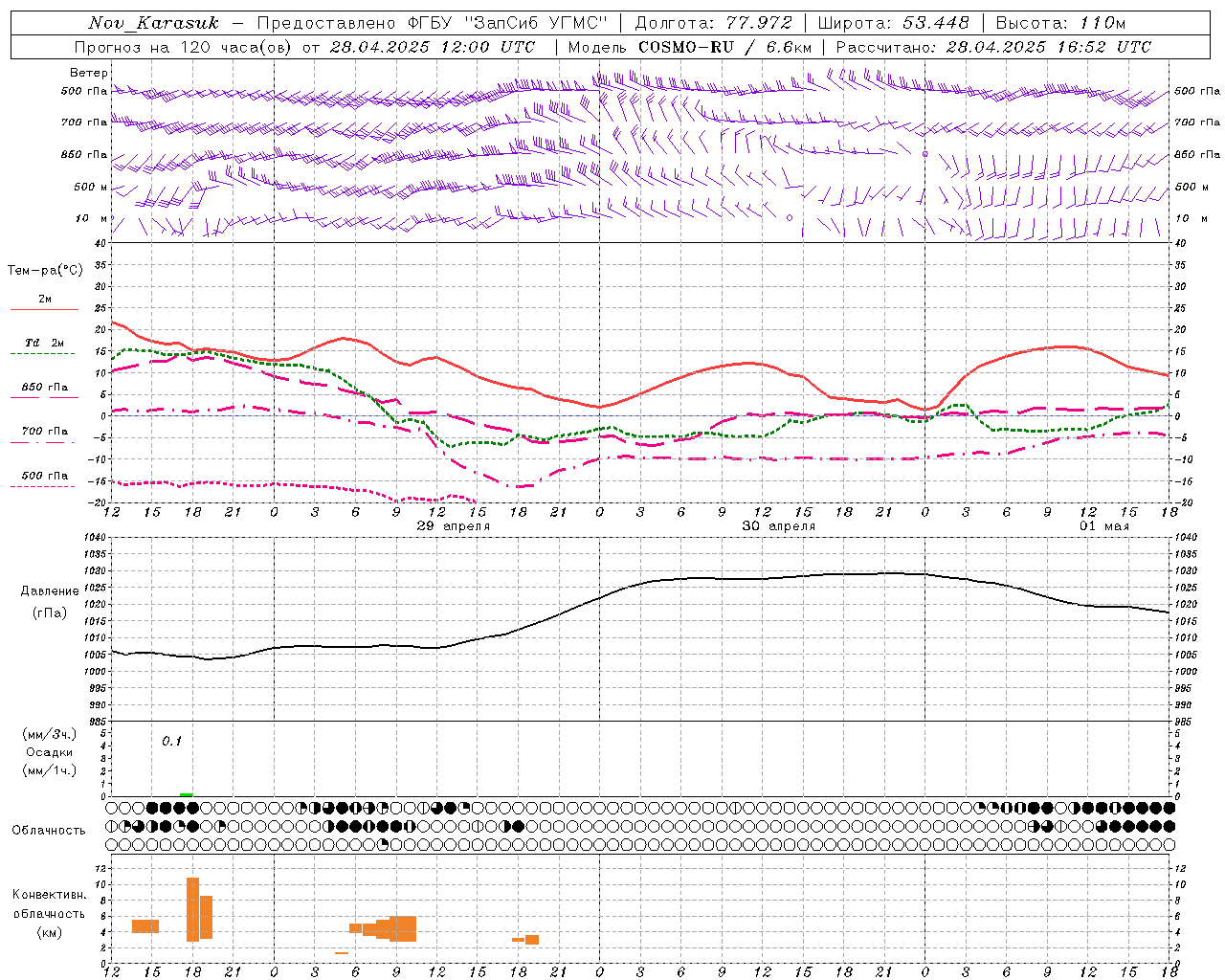Click the '10 м' wind level label on the left

point(92,218)
